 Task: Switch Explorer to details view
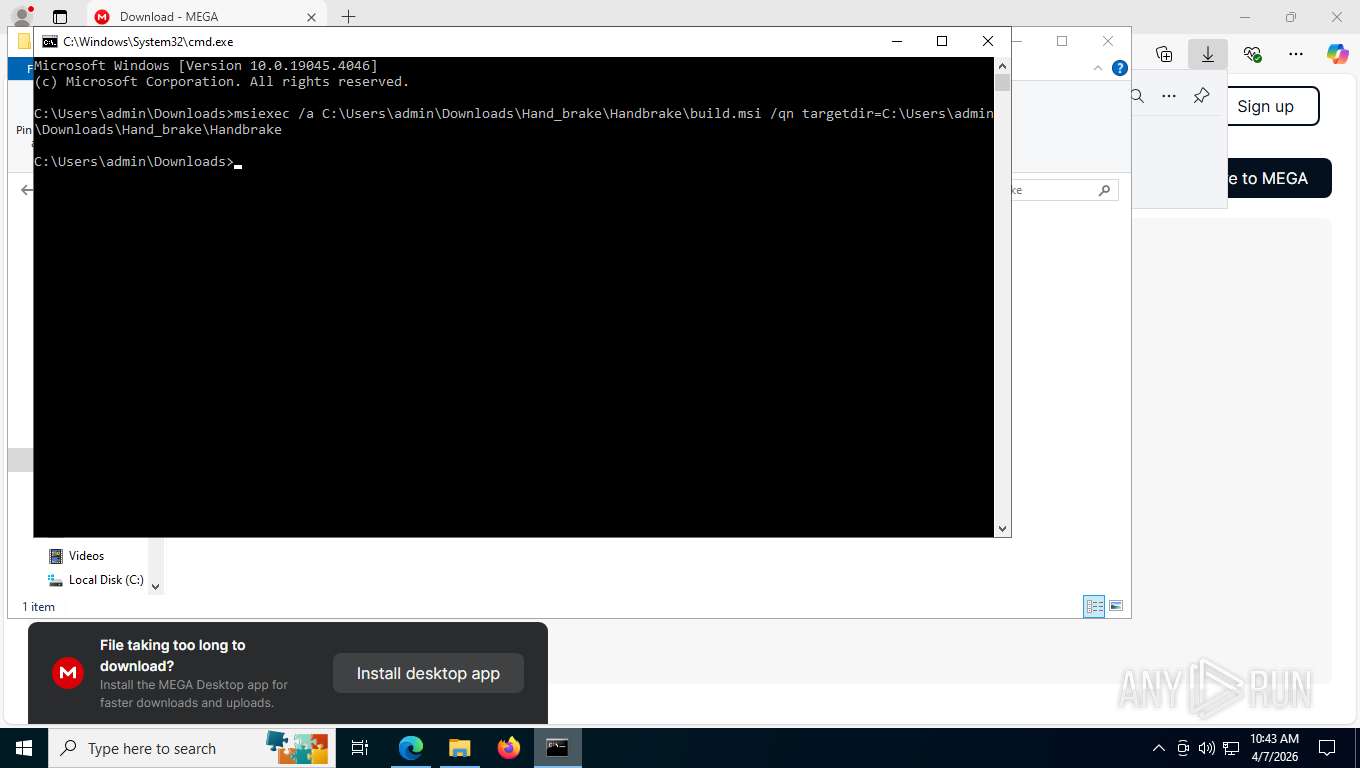tap(1094, 606)
